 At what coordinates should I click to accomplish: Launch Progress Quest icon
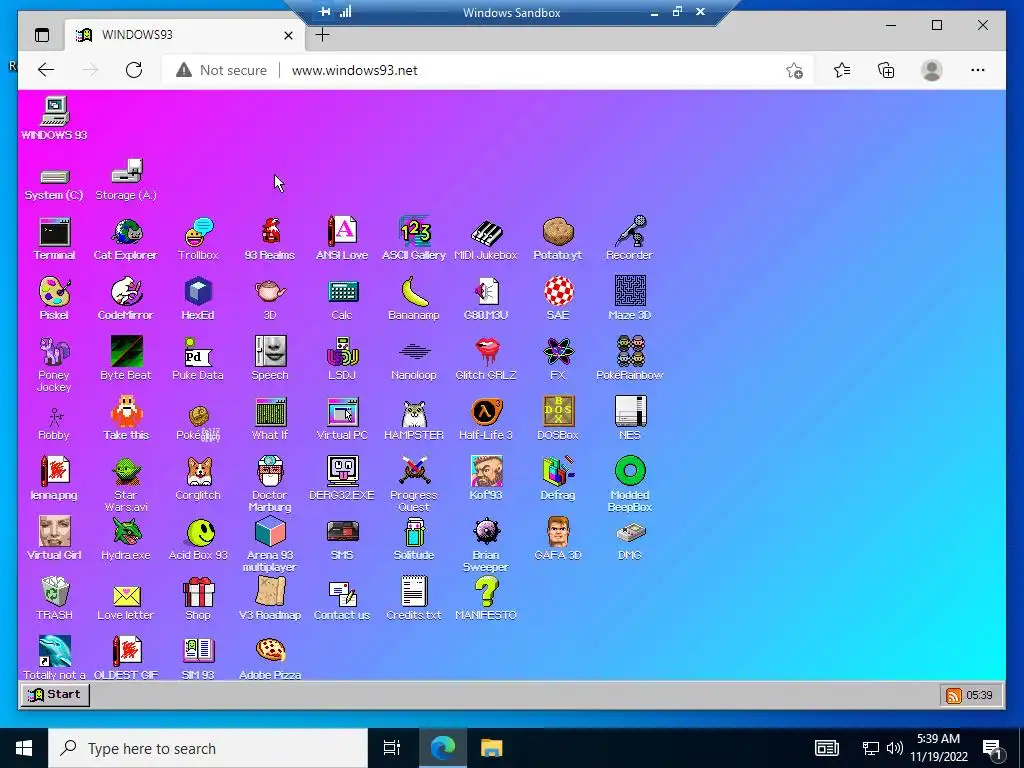pos(414,485)
